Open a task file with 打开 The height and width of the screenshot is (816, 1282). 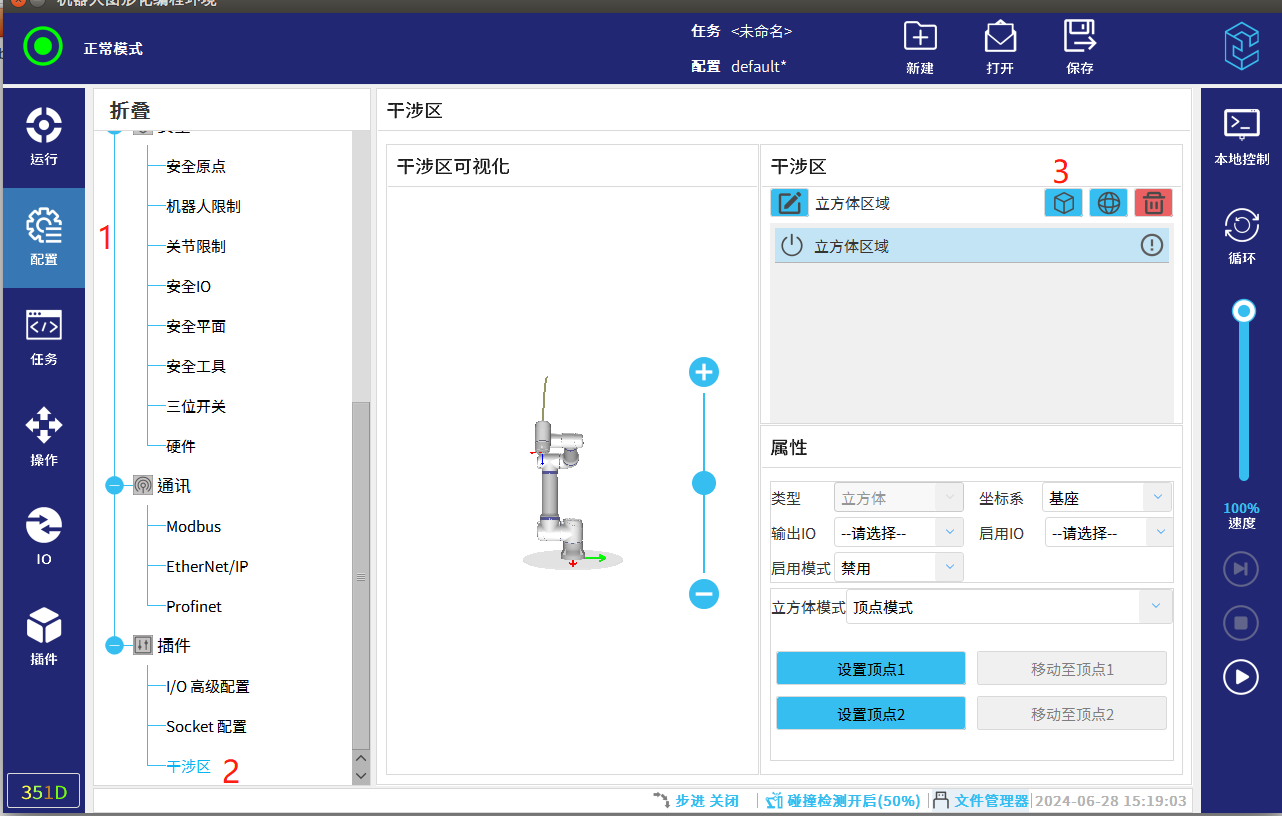pyautogui.click(x=999, y=47)
